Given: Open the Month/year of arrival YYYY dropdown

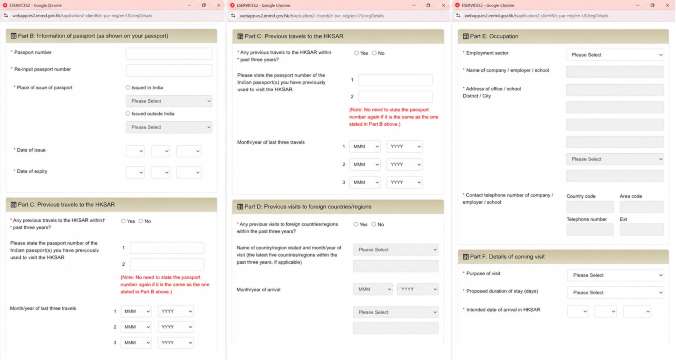Looking at the screenshot, I should [x=418, y=289].
